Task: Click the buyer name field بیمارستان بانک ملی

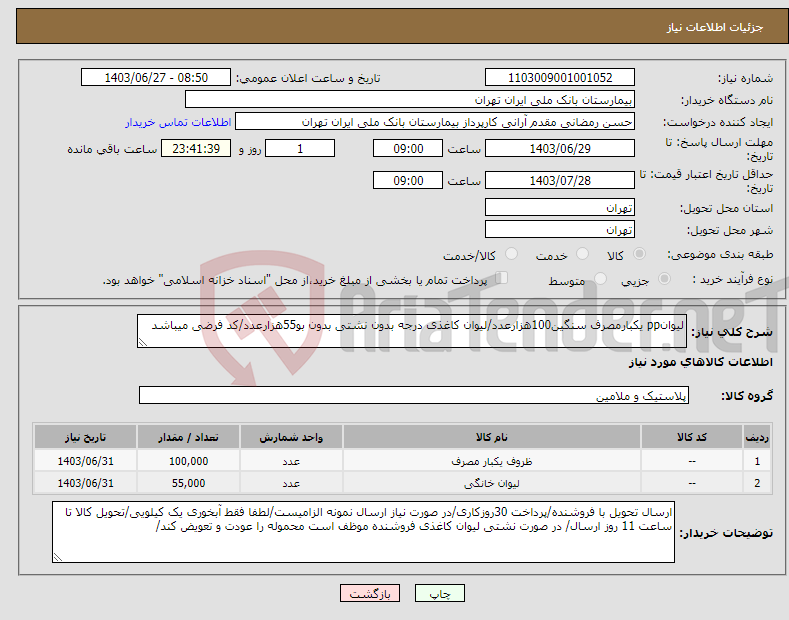Action: point(410,100)
